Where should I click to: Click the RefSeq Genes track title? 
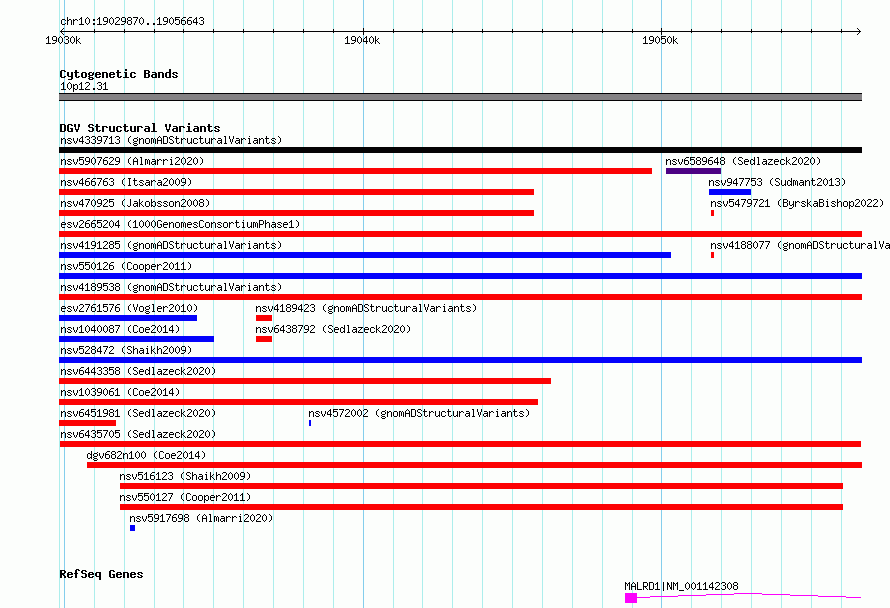(101, 574)
